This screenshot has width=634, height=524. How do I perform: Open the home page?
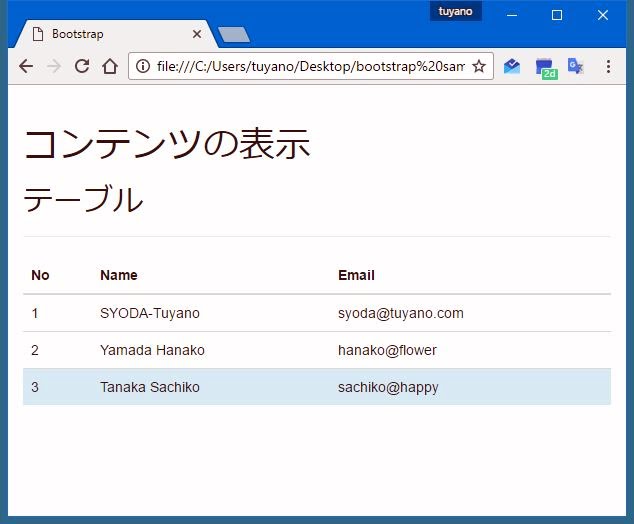(110, 66)
